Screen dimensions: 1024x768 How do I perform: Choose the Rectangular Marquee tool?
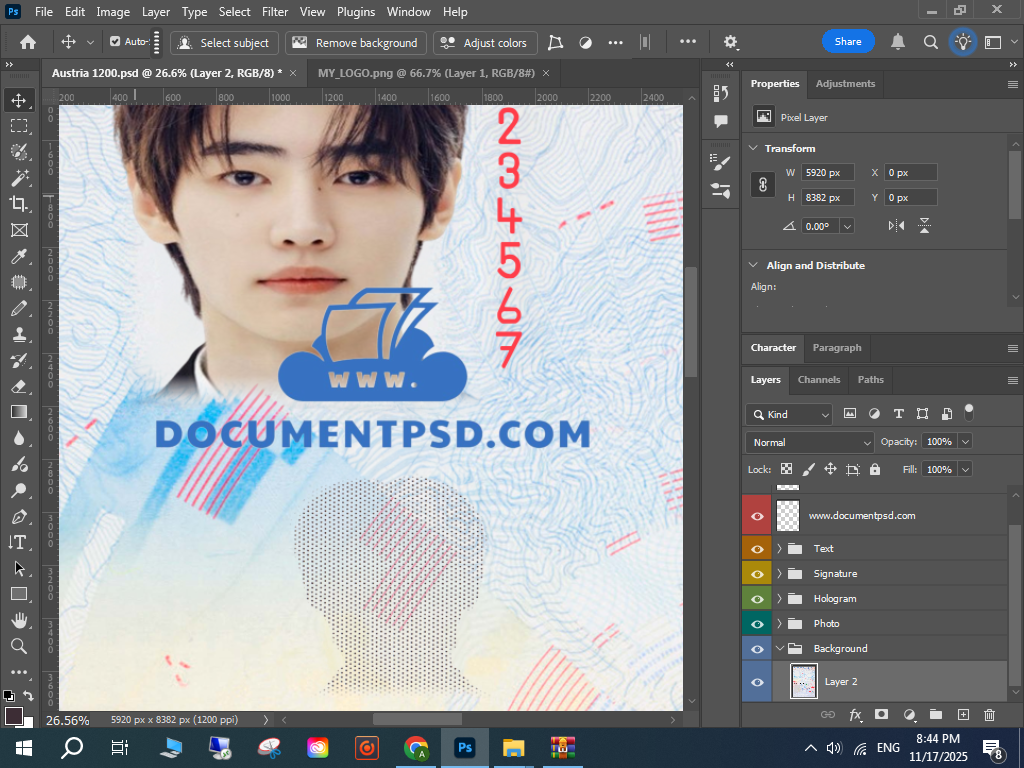[18, 126]
